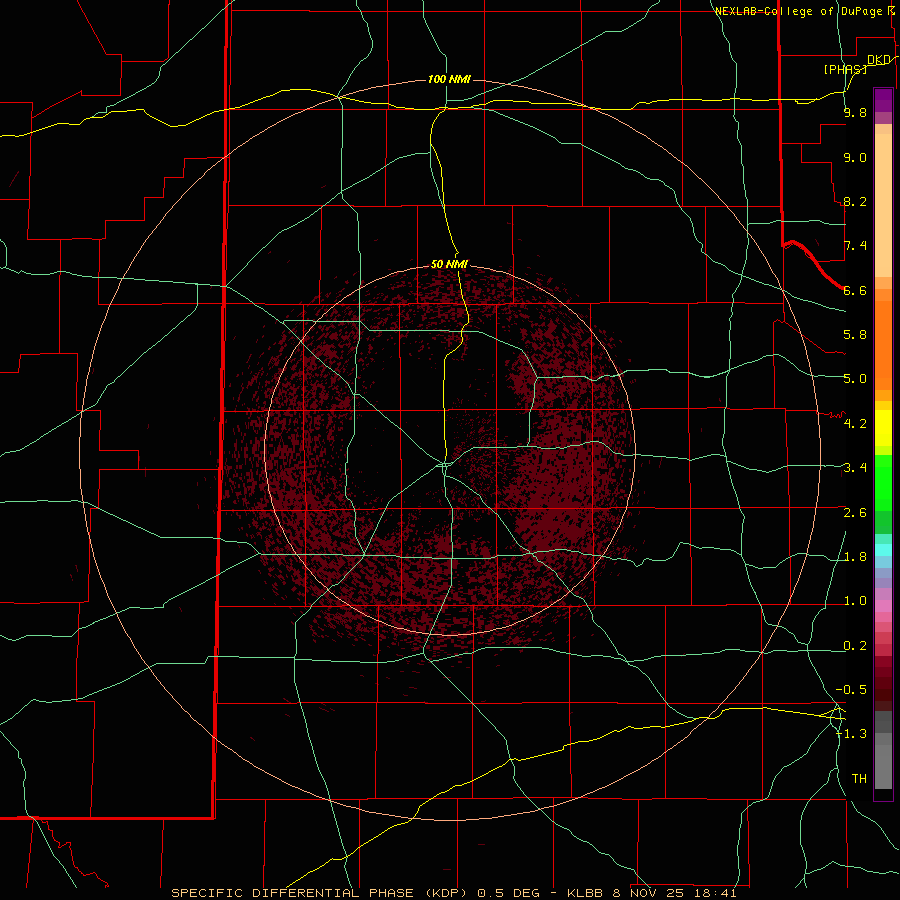The image size is (900, 900).
Task: Pick the bright yellow swatch on color bar
Action: (x=883, y=429)
